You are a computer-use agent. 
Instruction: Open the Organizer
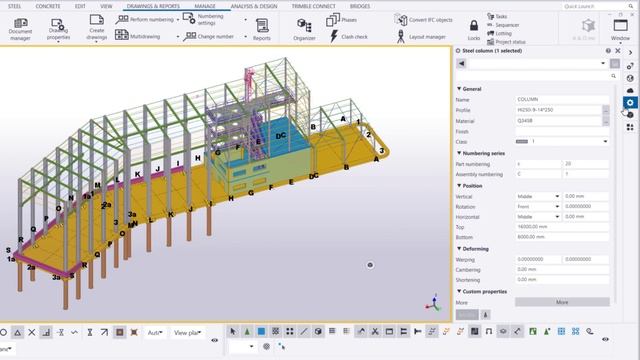click(304, 29)
